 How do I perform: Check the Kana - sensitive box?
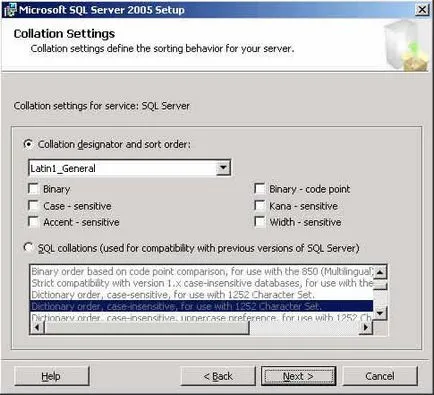point(260,205)
